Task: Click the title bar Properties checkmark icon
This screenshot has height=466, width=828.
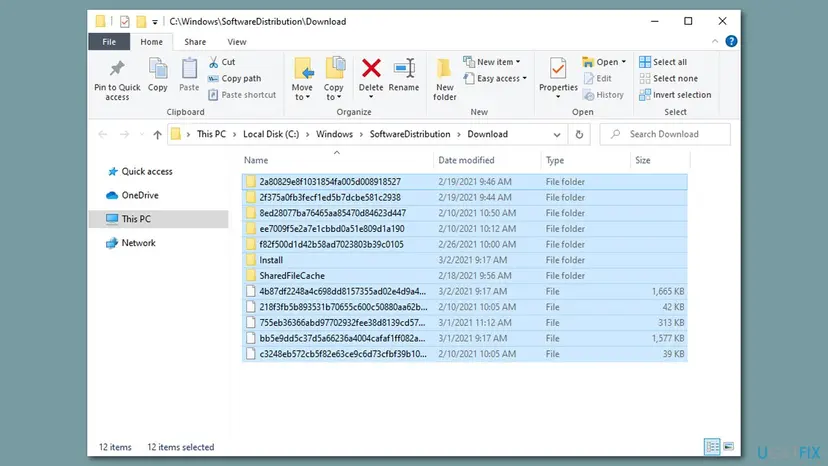Action: coord(125,22)
